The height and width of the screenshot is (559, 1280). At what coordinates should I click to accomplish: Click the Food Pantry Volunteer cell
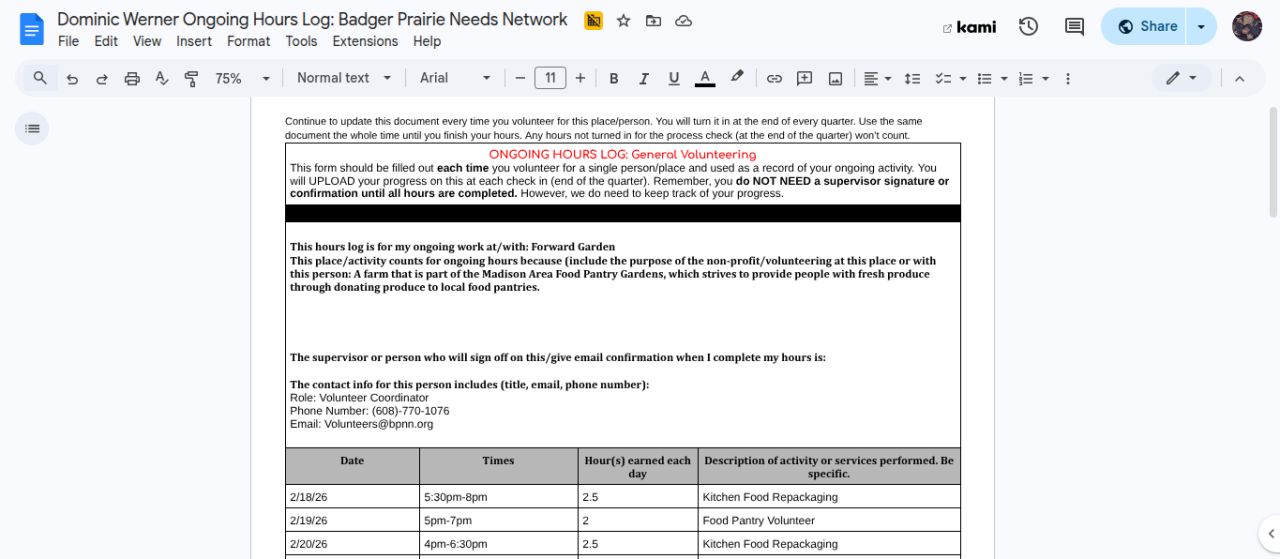click(829, 521)
